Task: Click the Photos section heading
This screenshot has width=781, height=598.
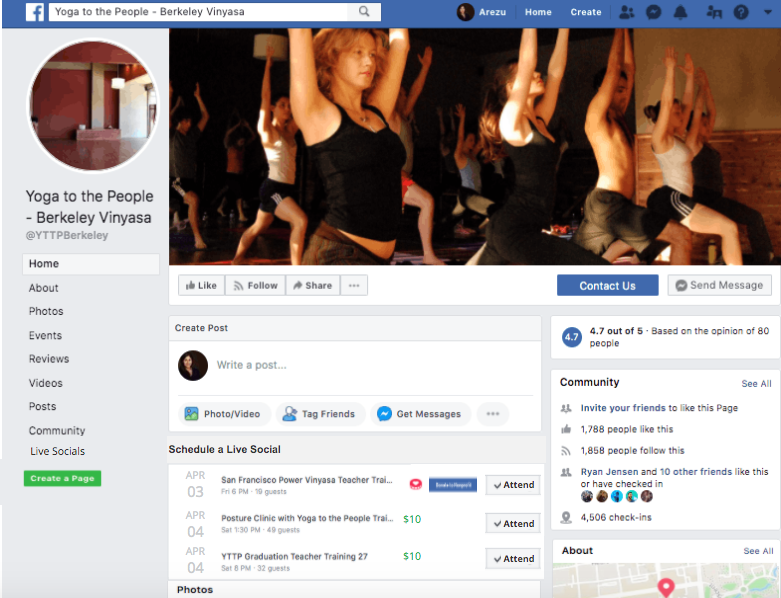Action: (195, 590)
